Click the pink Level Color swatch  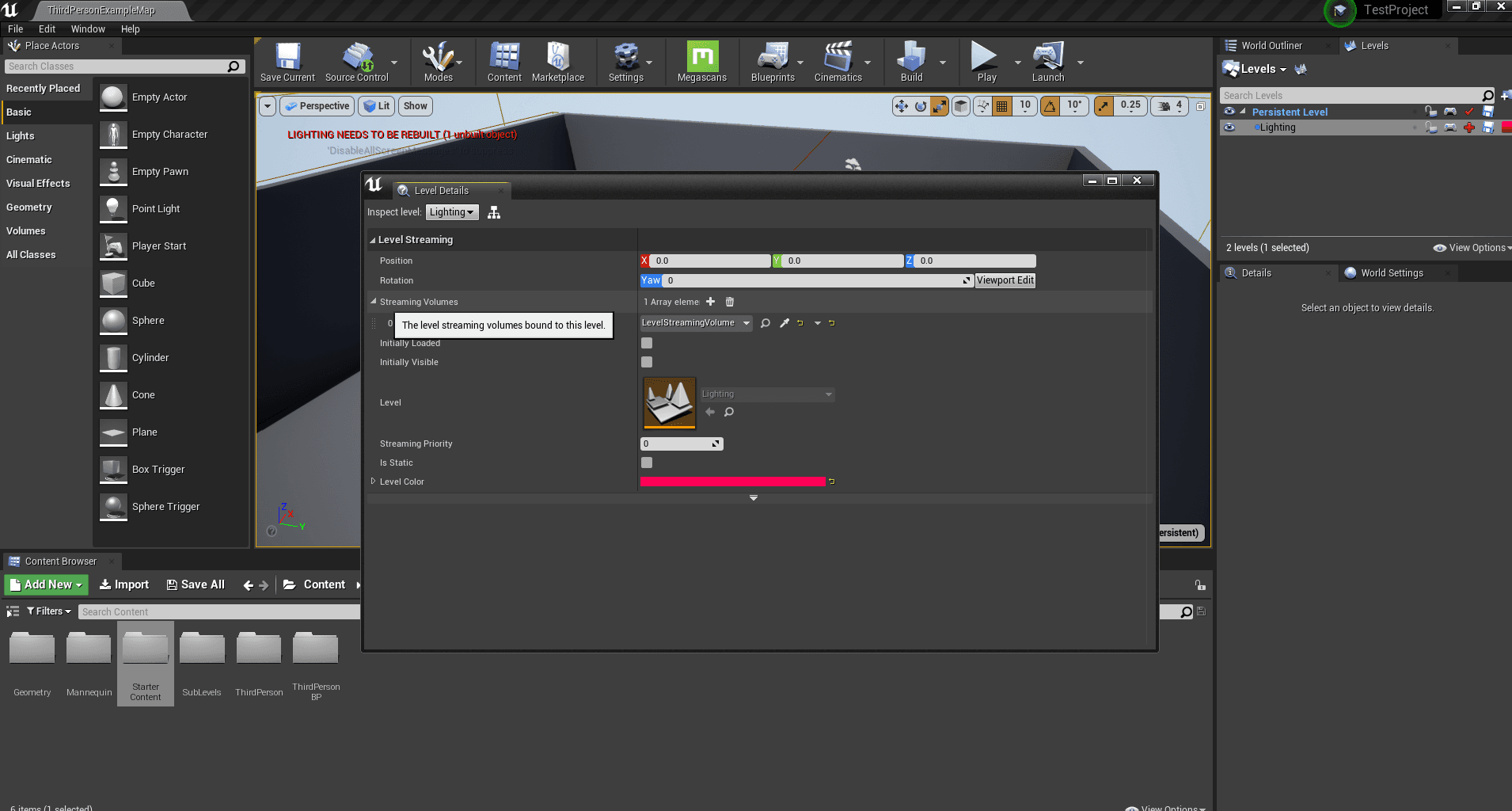732,482
